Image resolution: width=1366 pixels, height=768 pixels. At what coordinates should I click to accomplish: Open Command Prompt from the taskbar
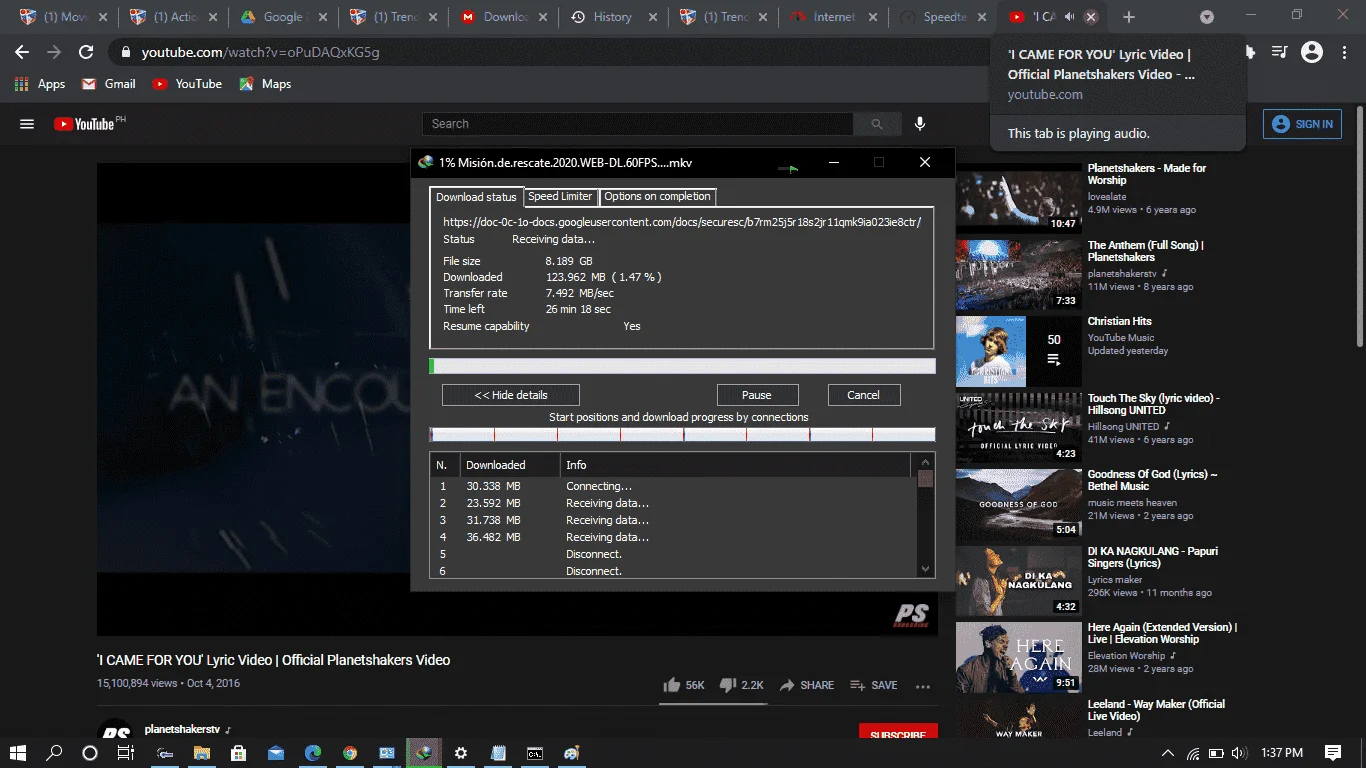coord(535,753)
